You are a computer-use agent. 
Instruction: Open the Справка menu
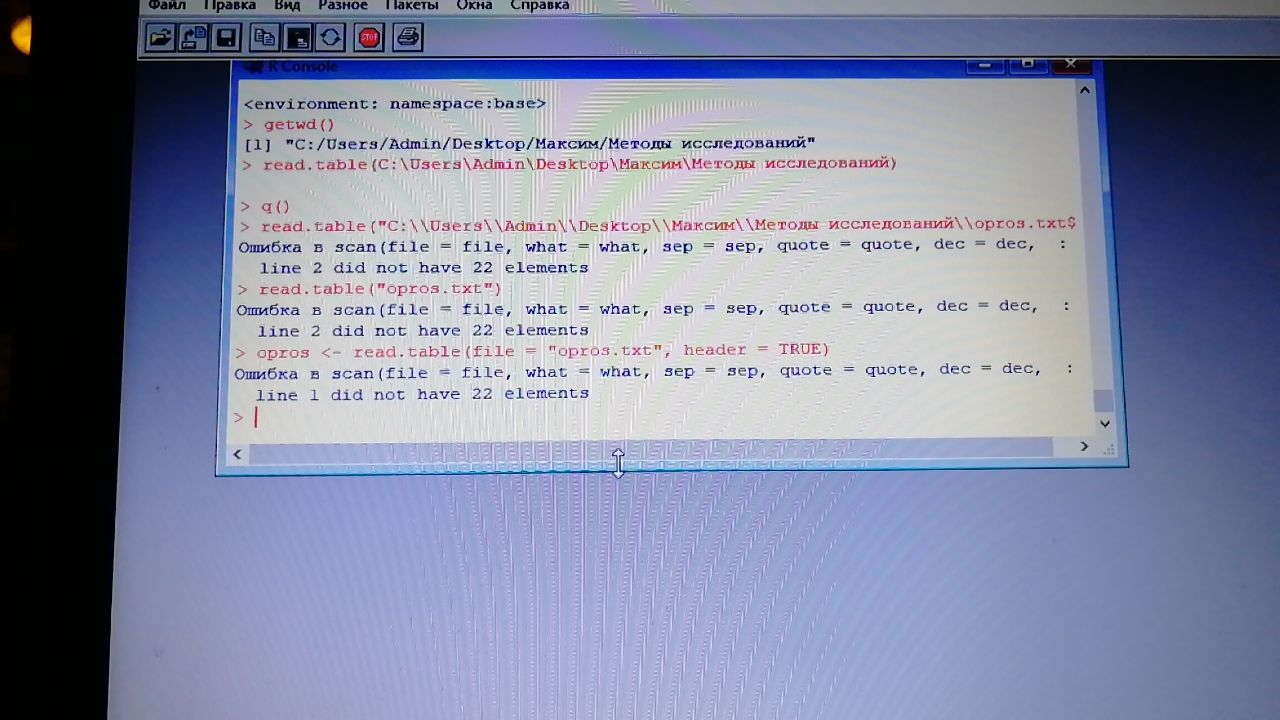point(540,5)
